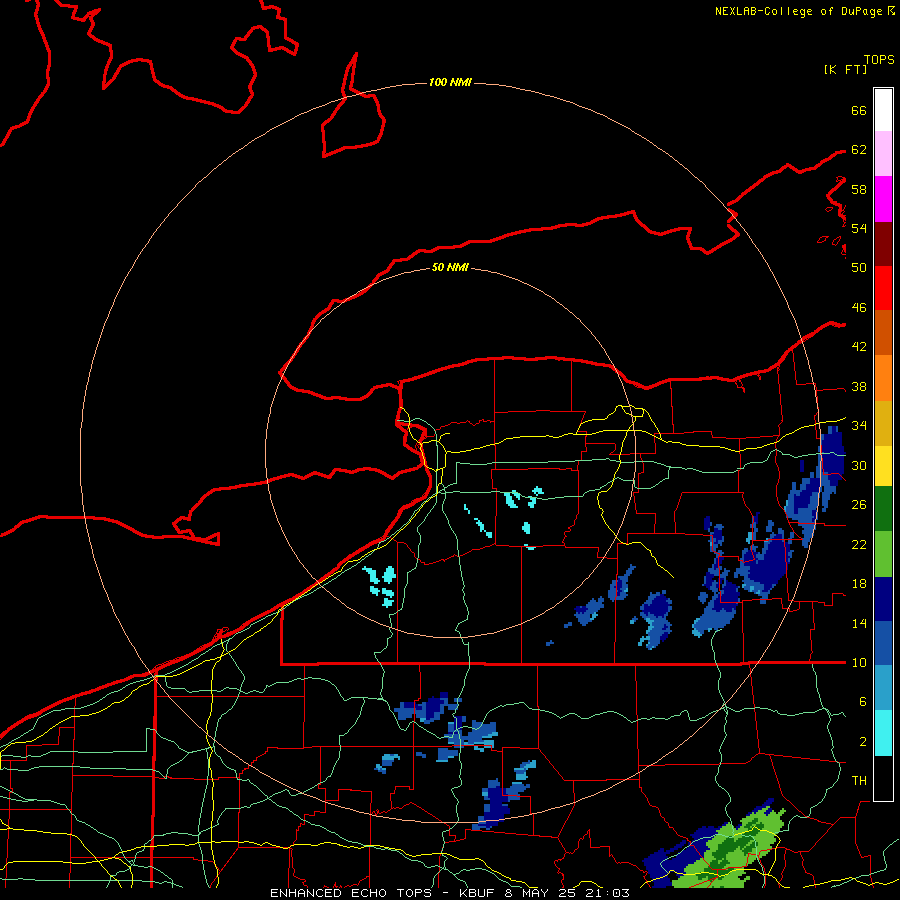Click the black TH threshold legend swatch
This screenshot has height=900, width=900.
(x=883, y=778)
